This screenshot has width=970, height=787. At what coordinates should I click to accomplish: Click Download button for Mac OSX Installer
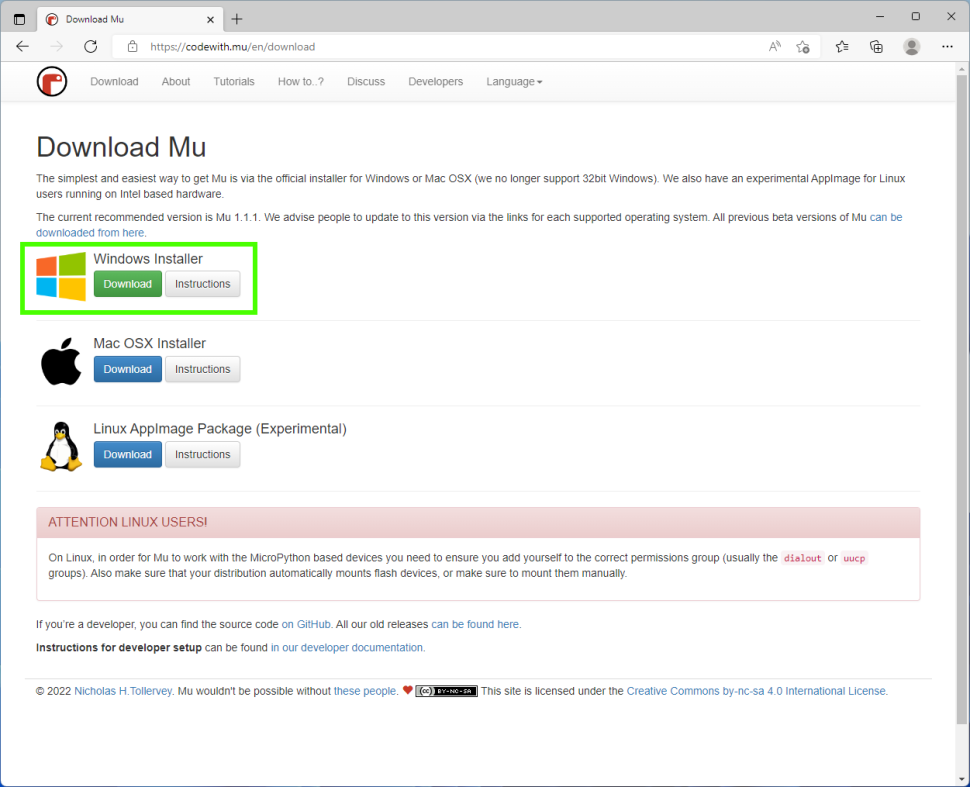tap(127, 369)
